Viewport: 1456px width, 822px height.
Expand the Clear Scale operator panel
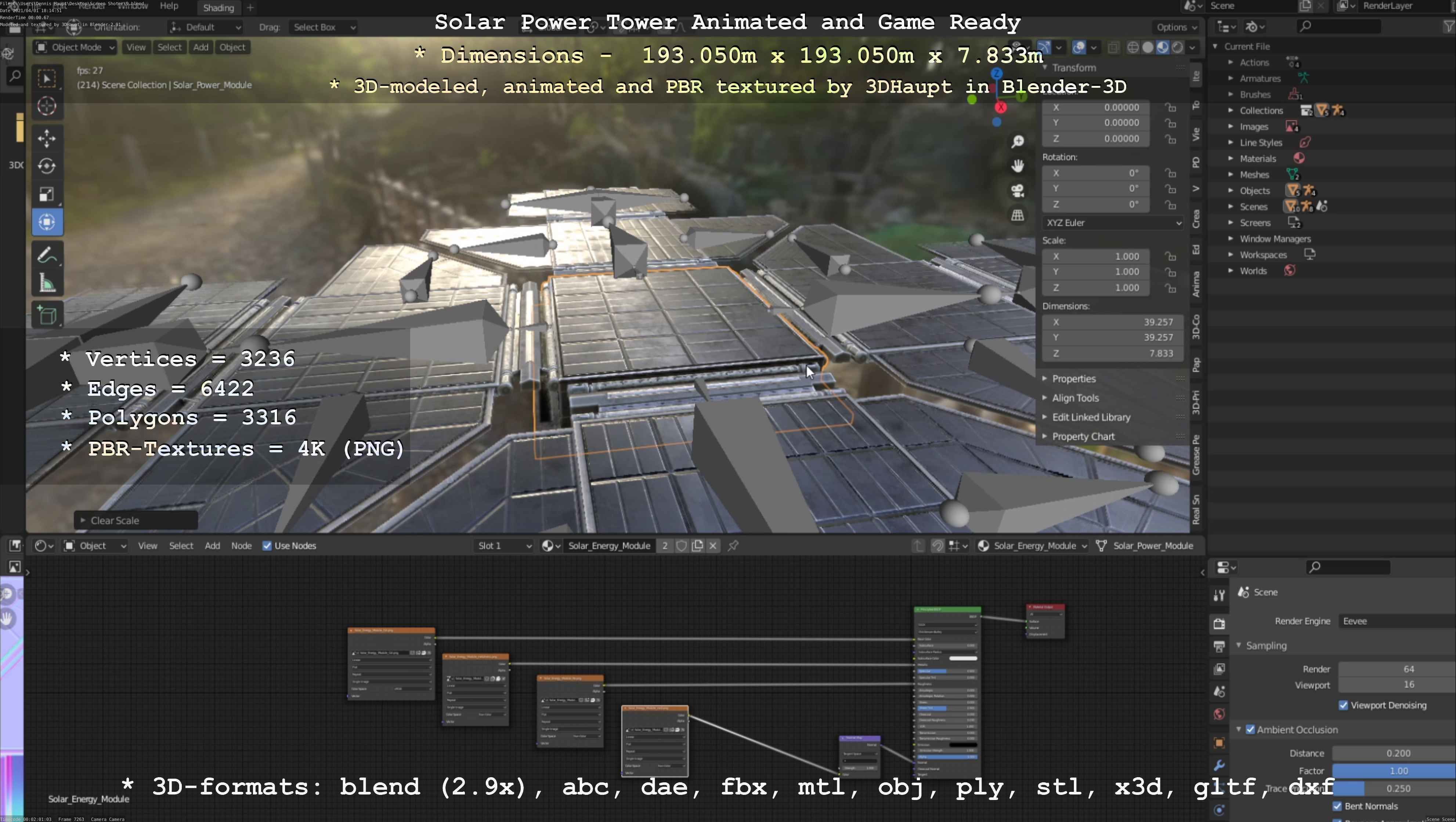point(83,520)
